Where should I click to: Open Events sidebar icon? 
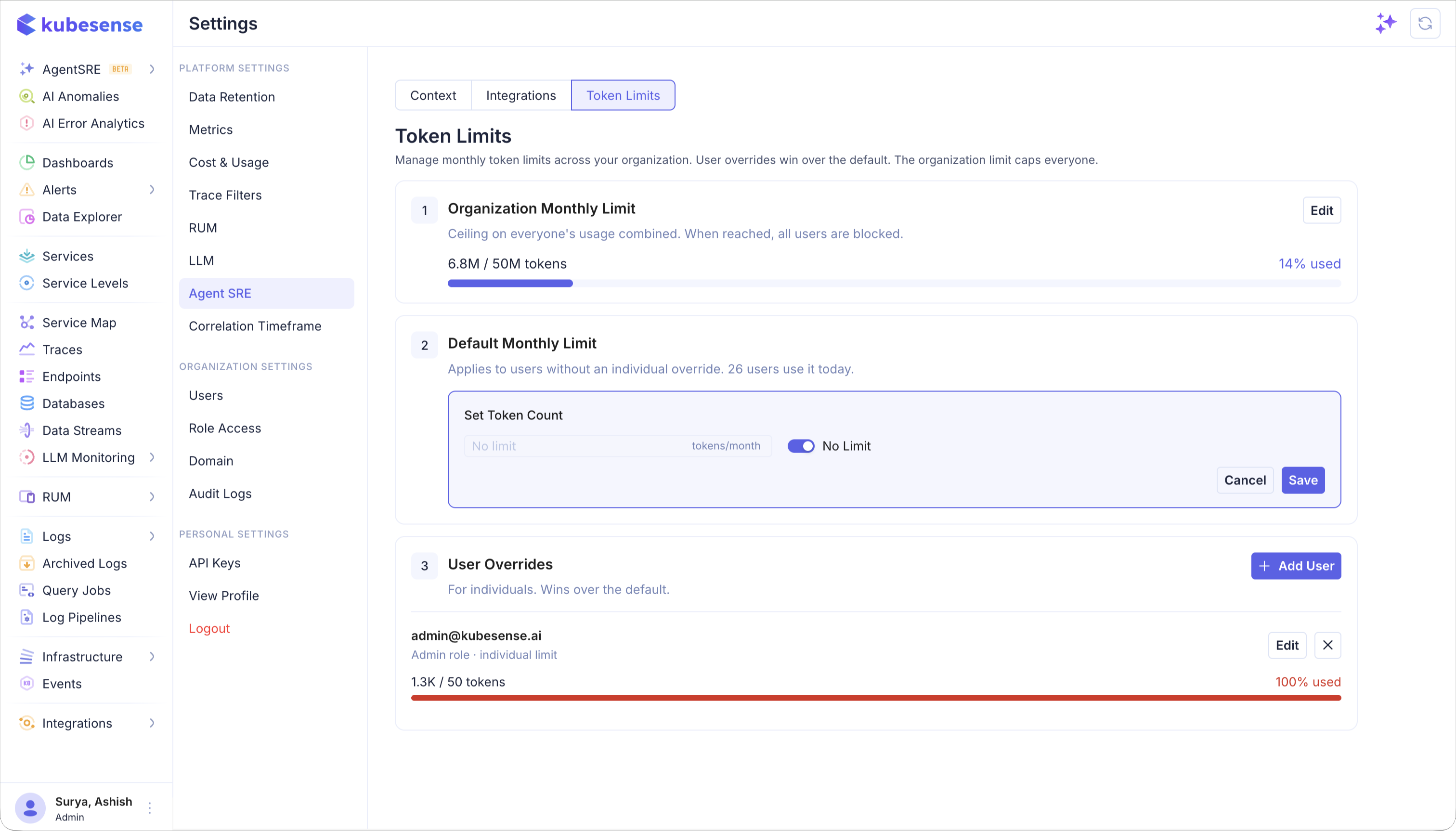tap(27, 684)
